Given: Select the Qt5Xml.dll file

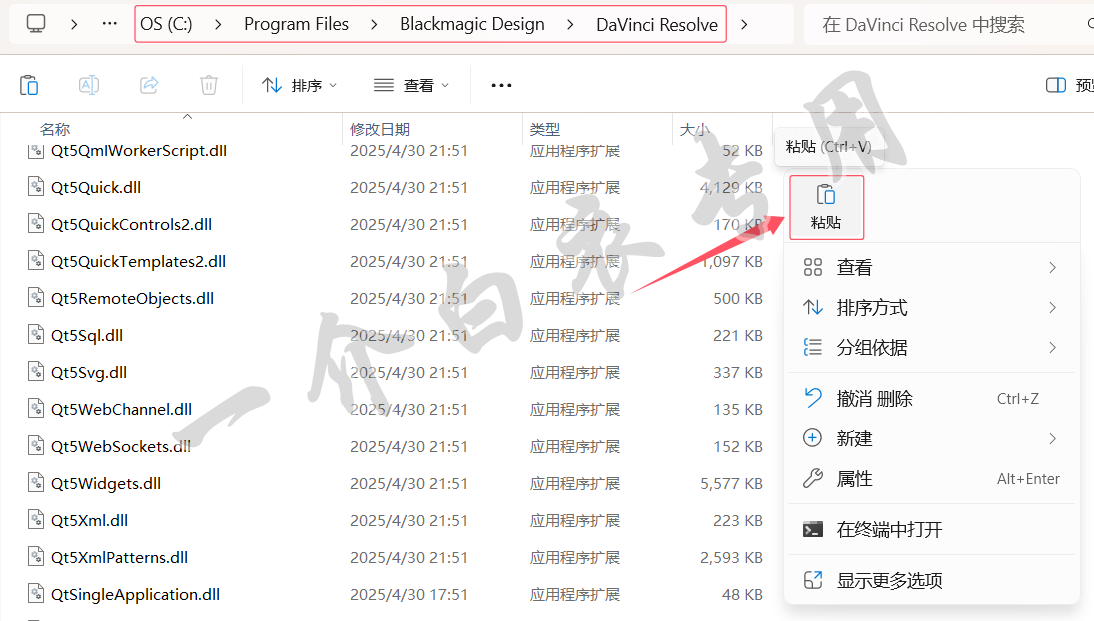Looking at the screenshot, I should 89,521.
